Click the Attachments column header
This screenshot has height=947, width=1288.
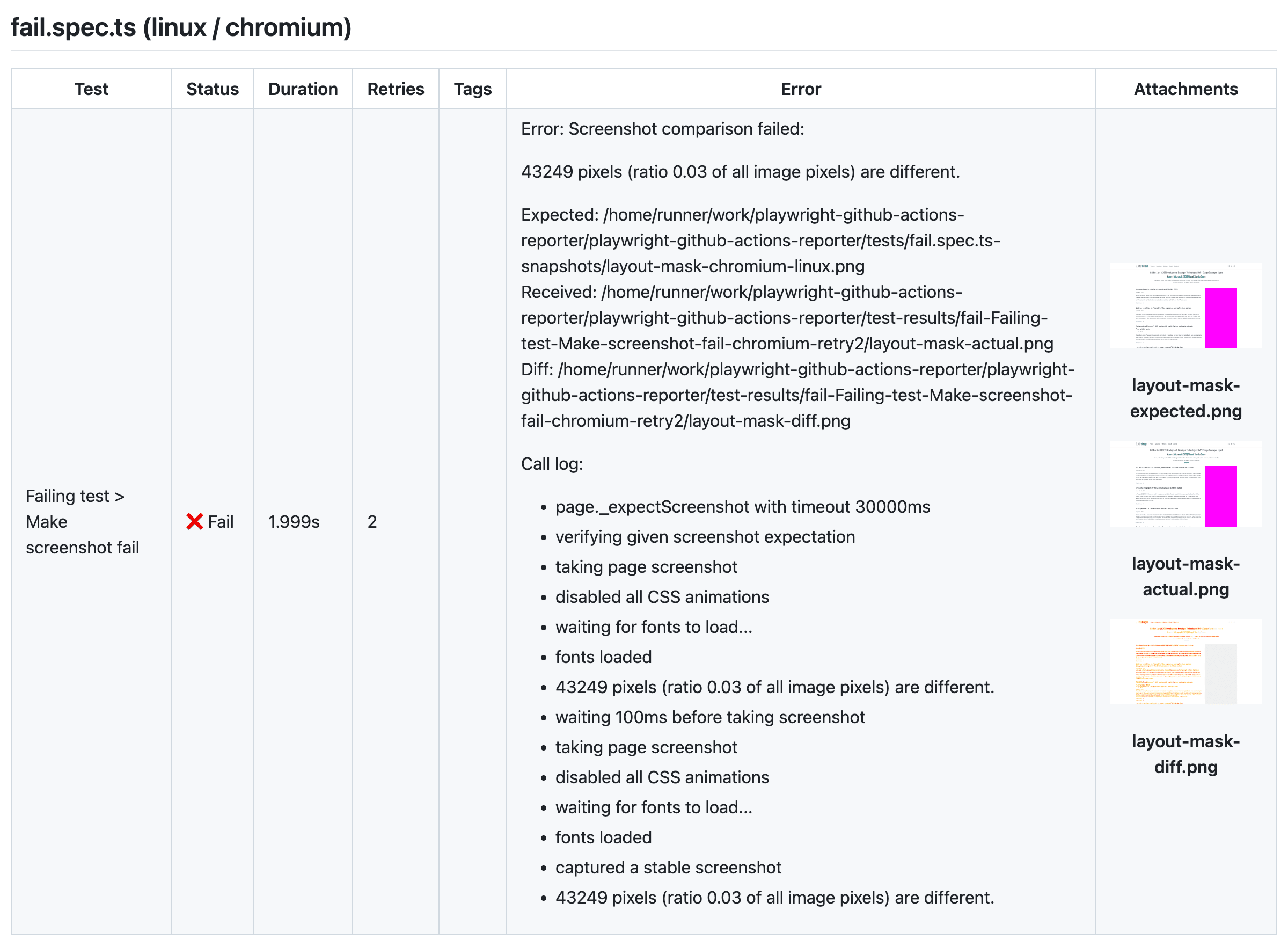pos(1185,89)
